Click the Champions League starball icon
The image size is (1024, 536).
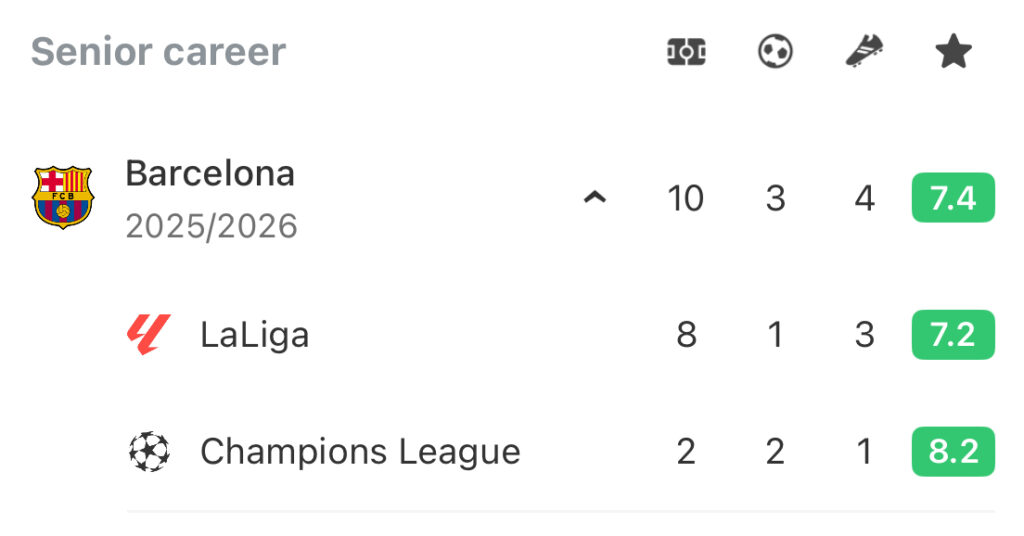149,452
